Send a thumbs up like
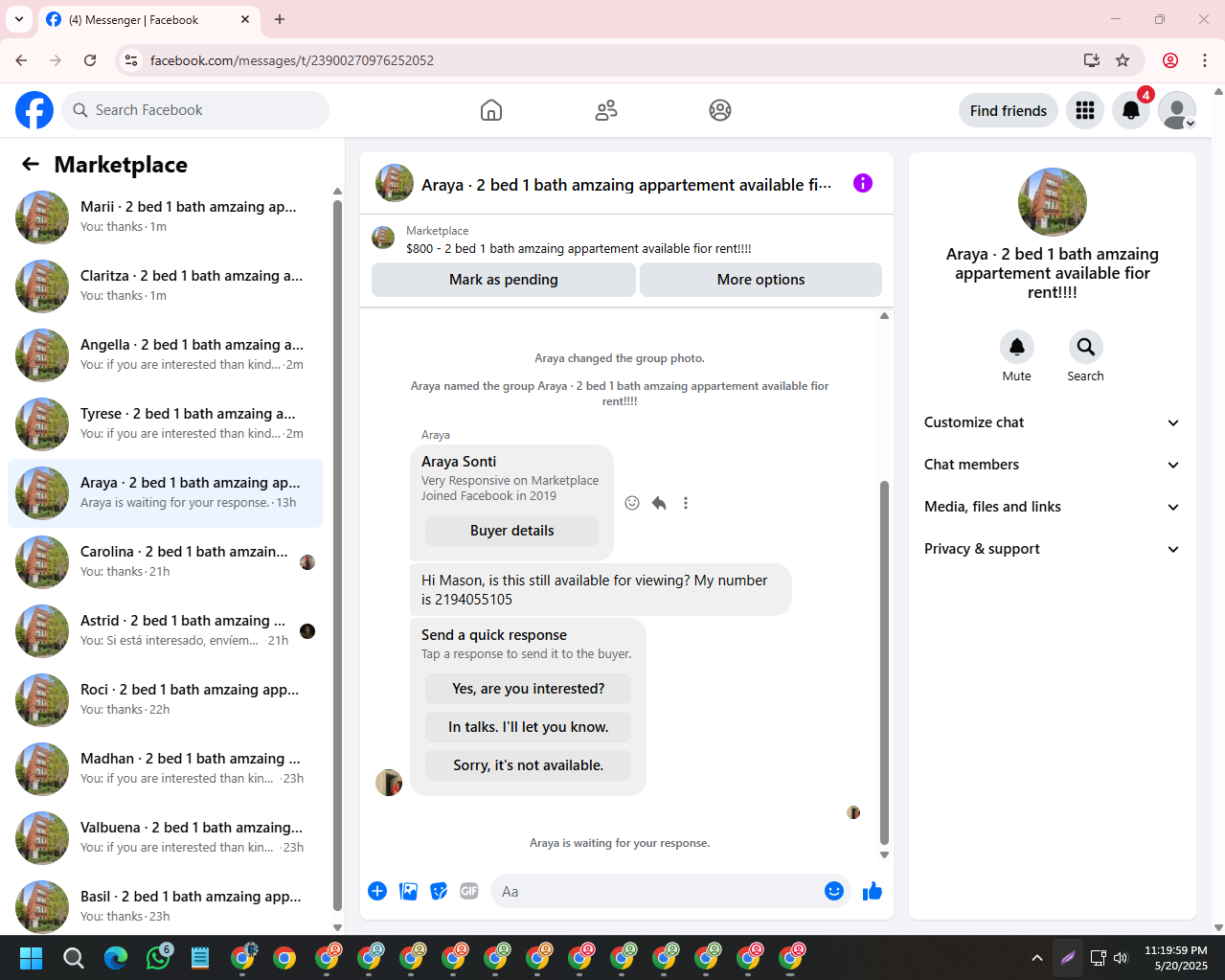The width and height of the screenshot is (1225, 980). click(873, 891)
